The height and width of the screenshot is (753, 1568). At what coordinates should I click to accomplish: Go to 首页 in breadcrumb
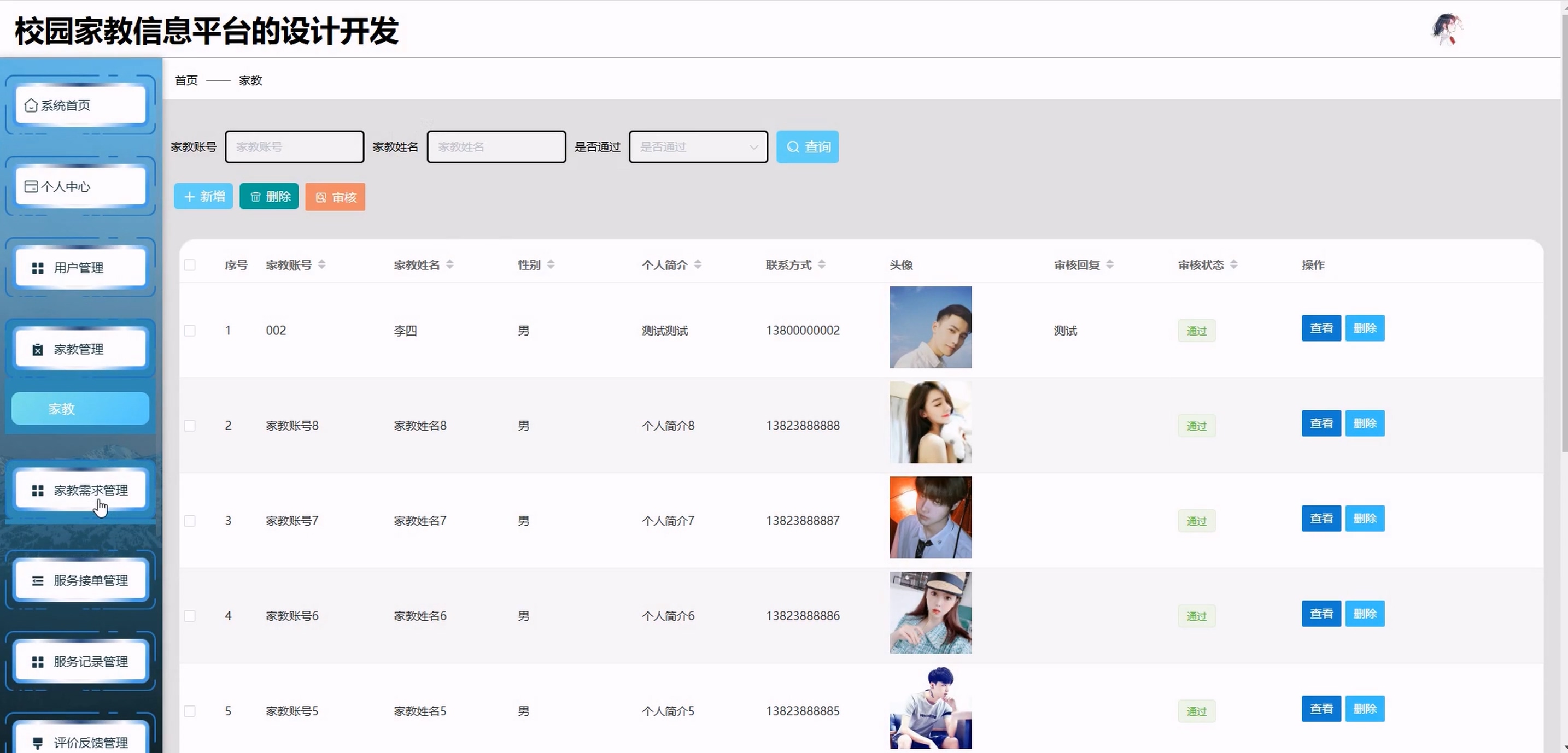(186, 80)
